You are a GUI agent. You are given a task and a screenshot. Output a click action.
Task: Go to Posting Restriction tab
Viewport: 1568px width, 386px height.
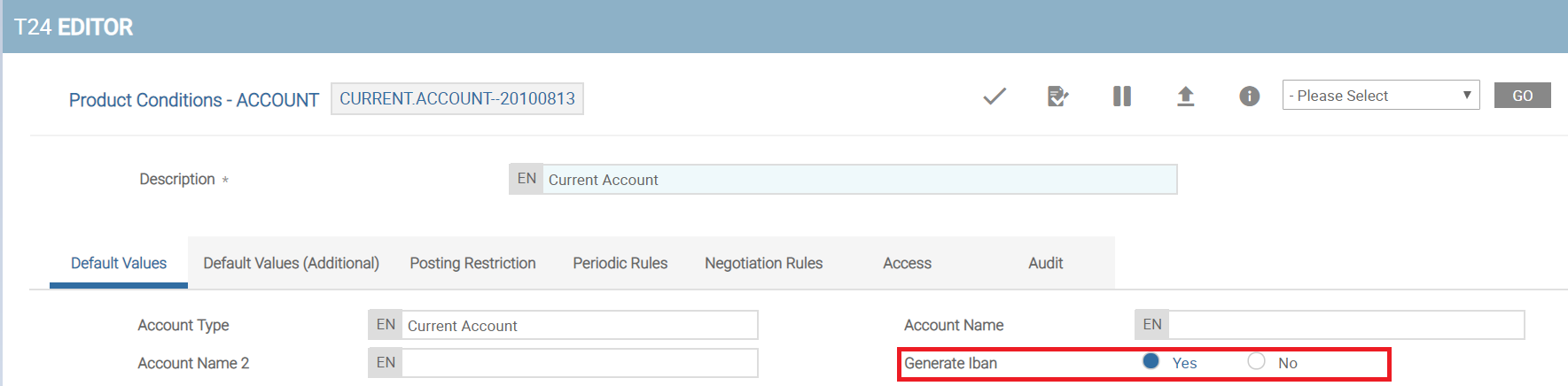point(472,263)
